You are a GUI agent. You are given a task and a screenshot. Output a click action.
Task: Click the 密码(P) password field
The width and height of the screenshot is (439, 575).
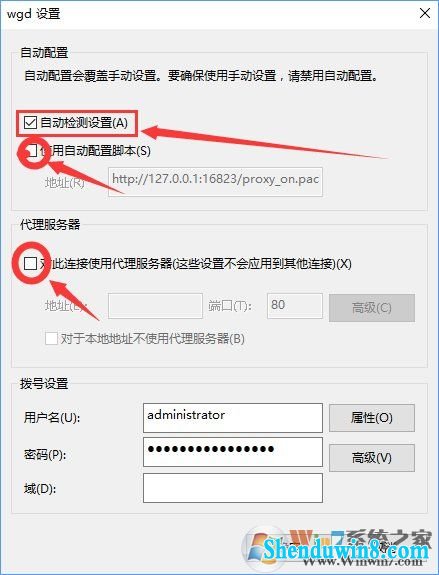coord(233,451)
